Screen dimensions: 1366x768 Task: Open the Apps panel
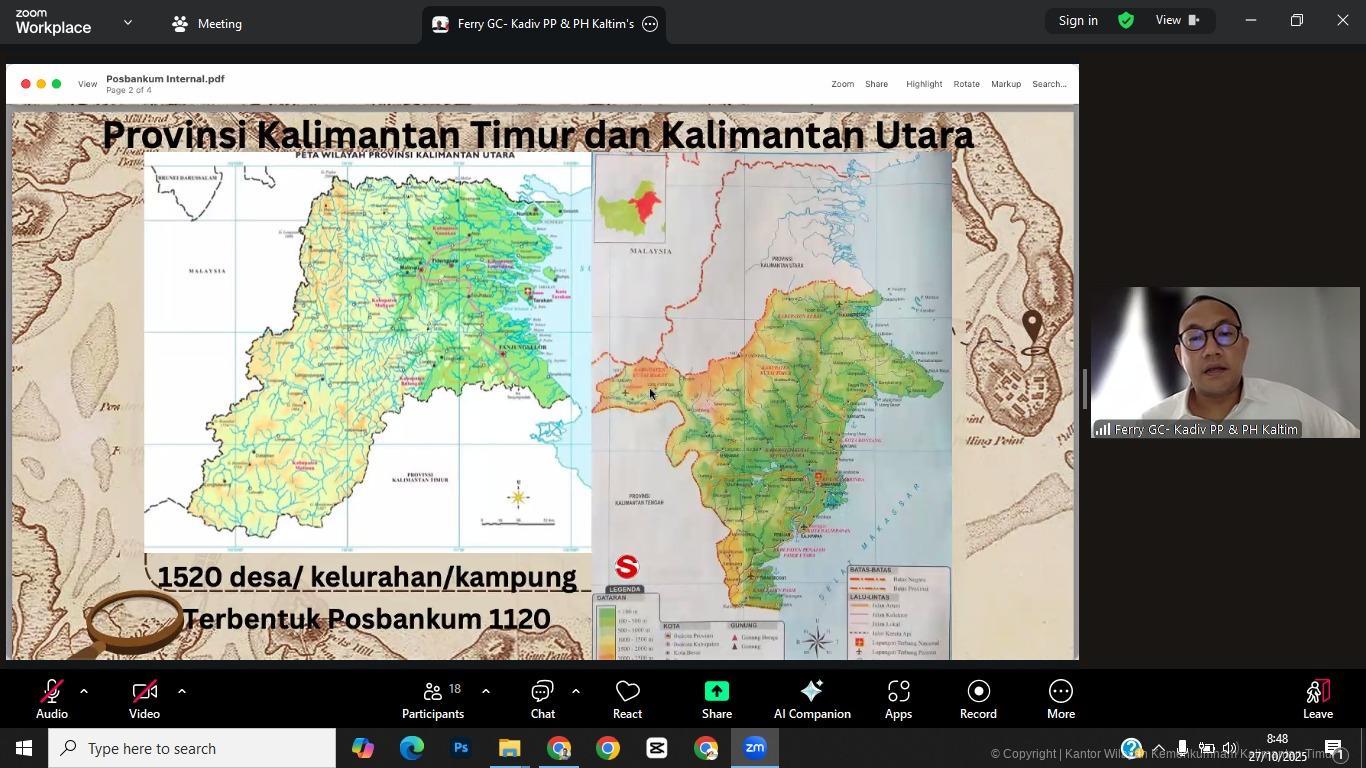click(x=898, y=700)
